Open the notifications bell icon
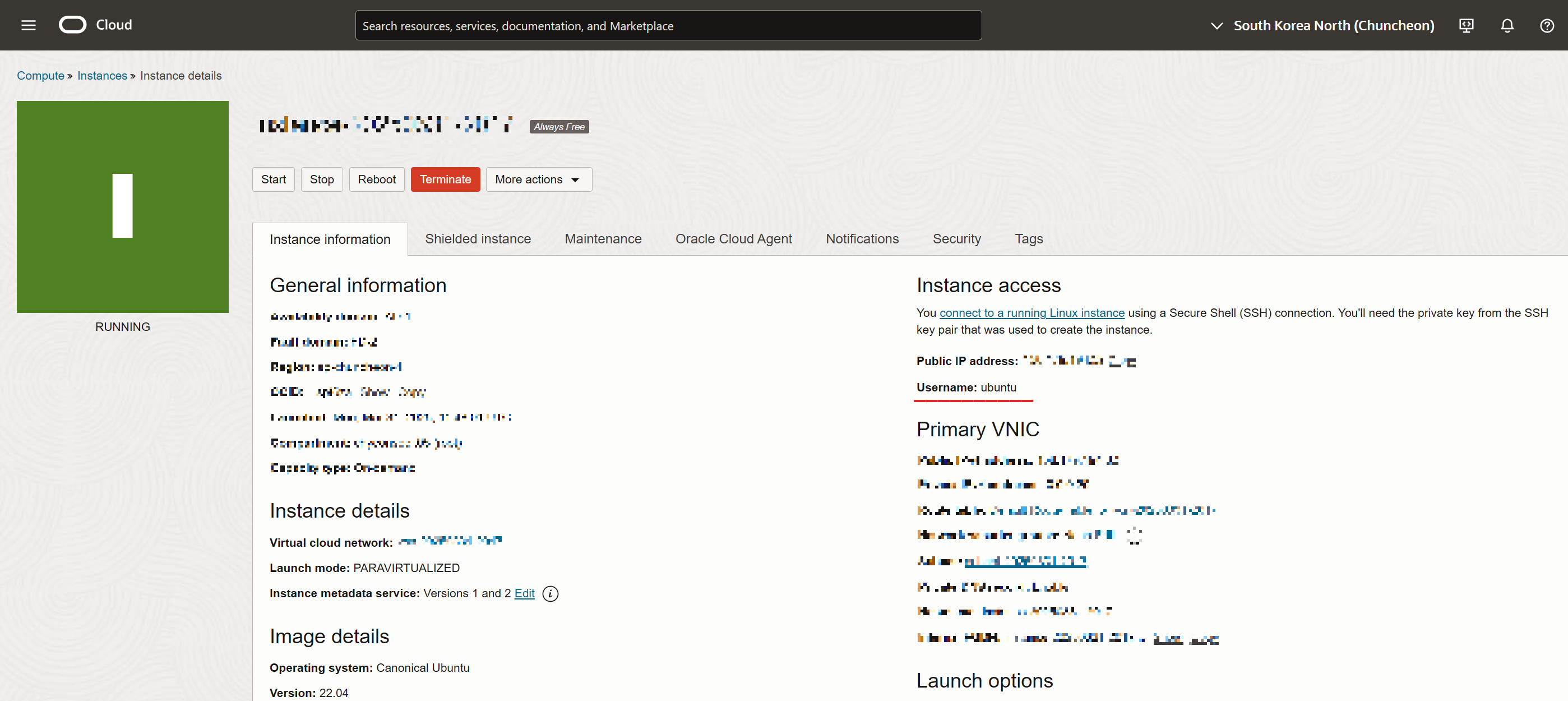Image resolution: width=1568 pixels, height=701 pixels. [1507, 26]
